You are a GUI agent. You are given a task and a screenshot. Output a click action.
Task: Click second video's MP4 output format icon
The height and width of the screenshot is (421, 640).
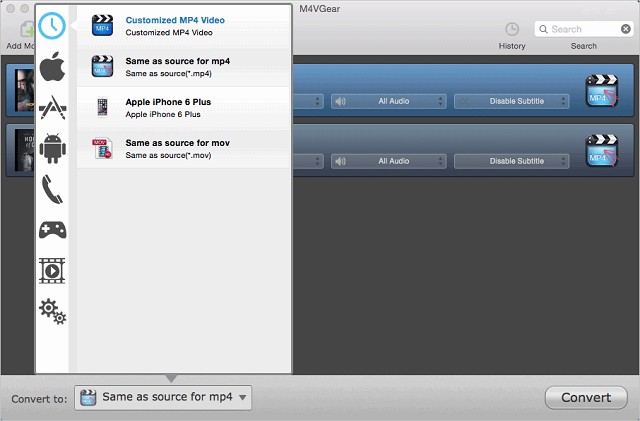[x=601, y=150]
